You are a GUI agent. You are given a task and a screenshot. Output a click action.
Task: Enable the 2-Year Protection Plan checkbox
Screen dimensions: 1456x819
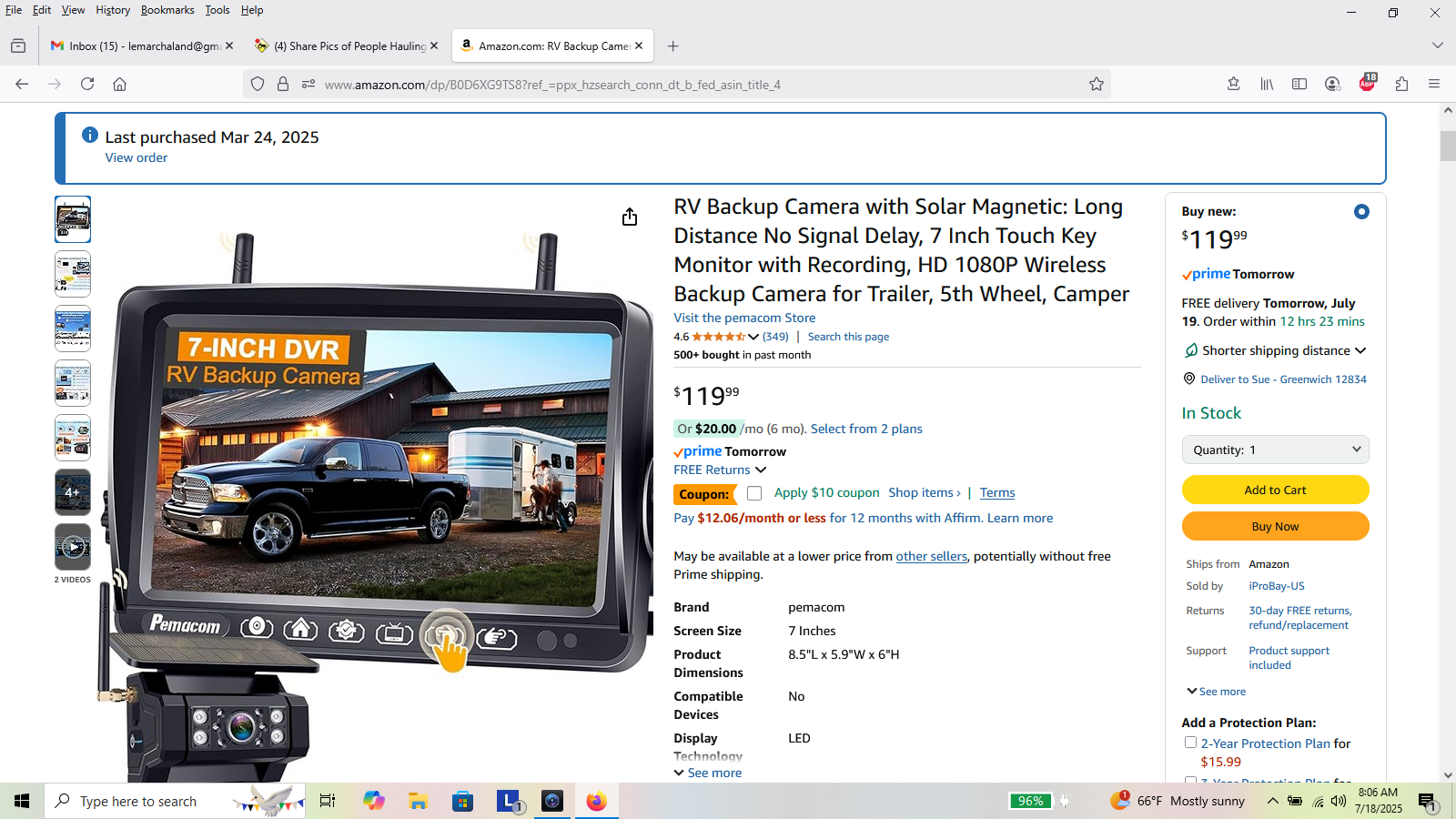[1190, 743]
